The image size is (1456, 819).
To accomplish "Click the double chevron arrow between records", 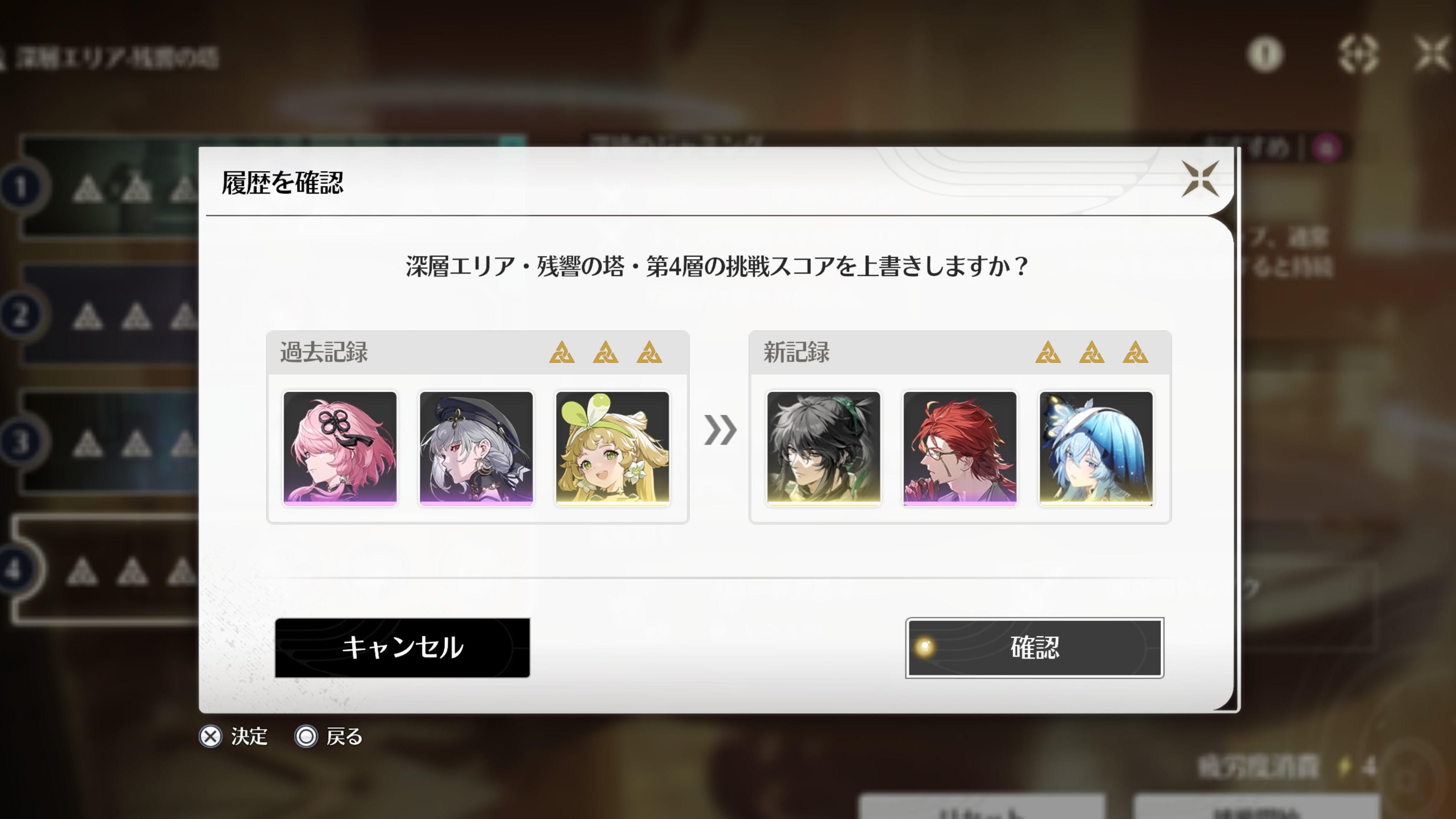I will click(719, 430).
